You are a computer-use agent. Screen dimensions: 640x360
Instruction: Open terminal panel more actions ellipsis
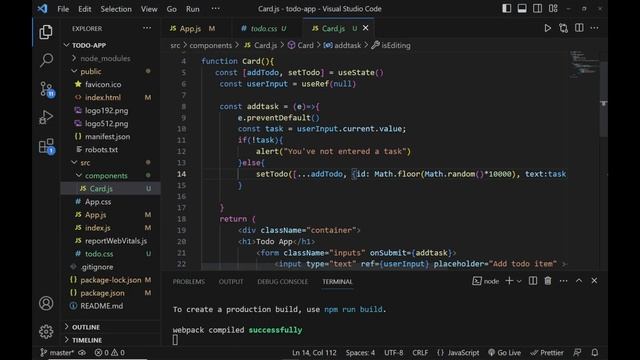pos(563,281)
